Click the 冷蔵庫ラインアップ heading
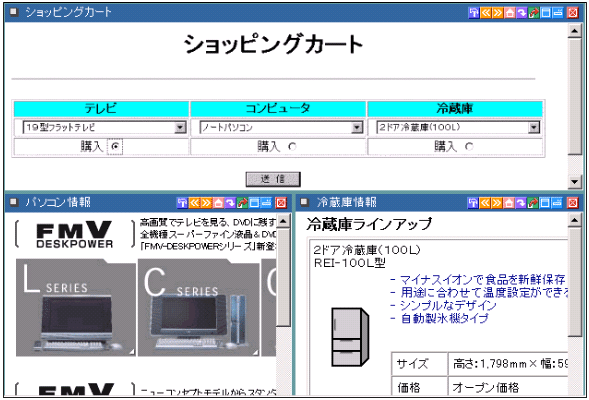 click(x=370, y=225)
